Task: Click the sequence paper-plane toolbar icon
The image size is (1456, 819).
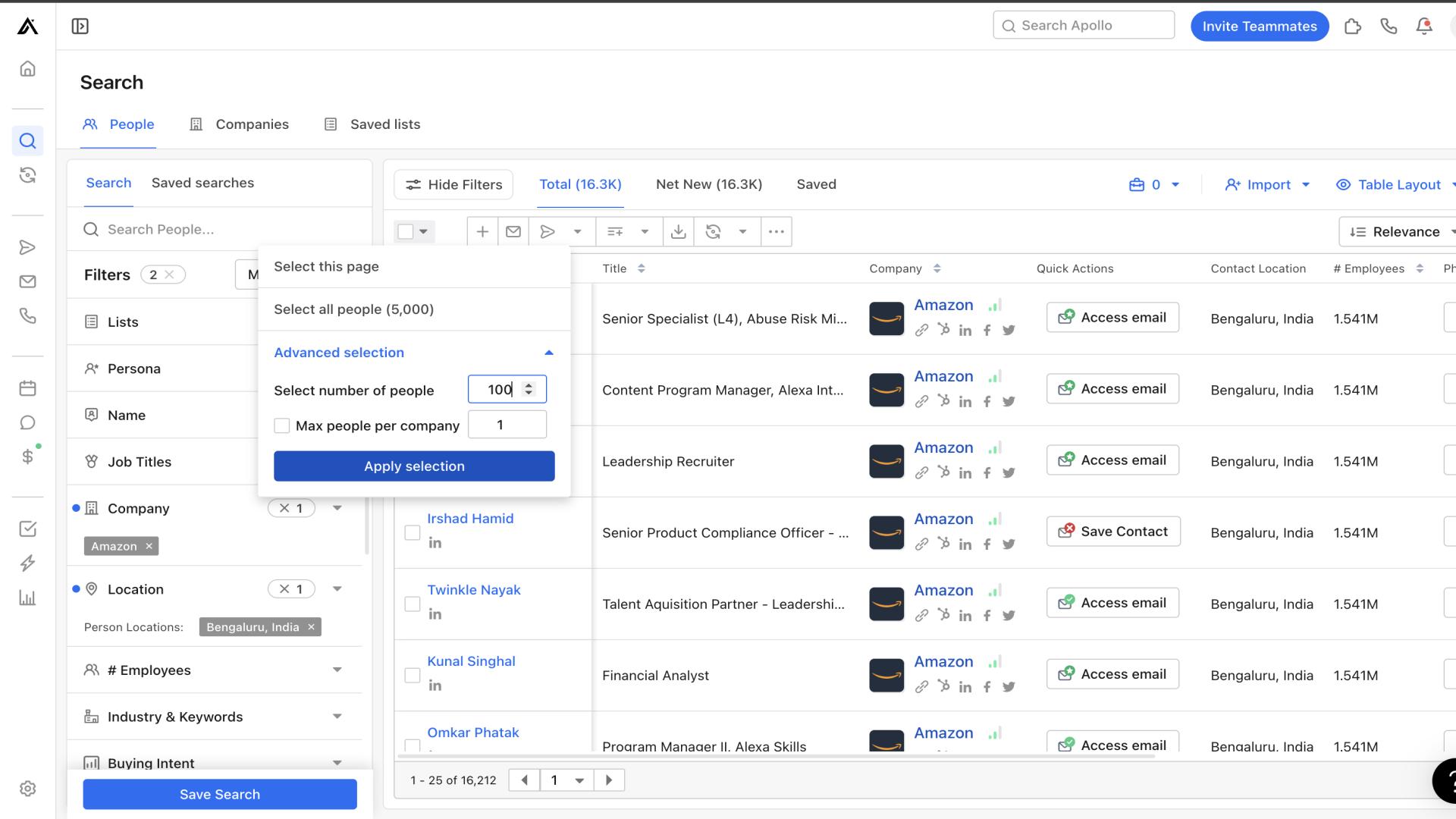Action: (x=548, y=232)
